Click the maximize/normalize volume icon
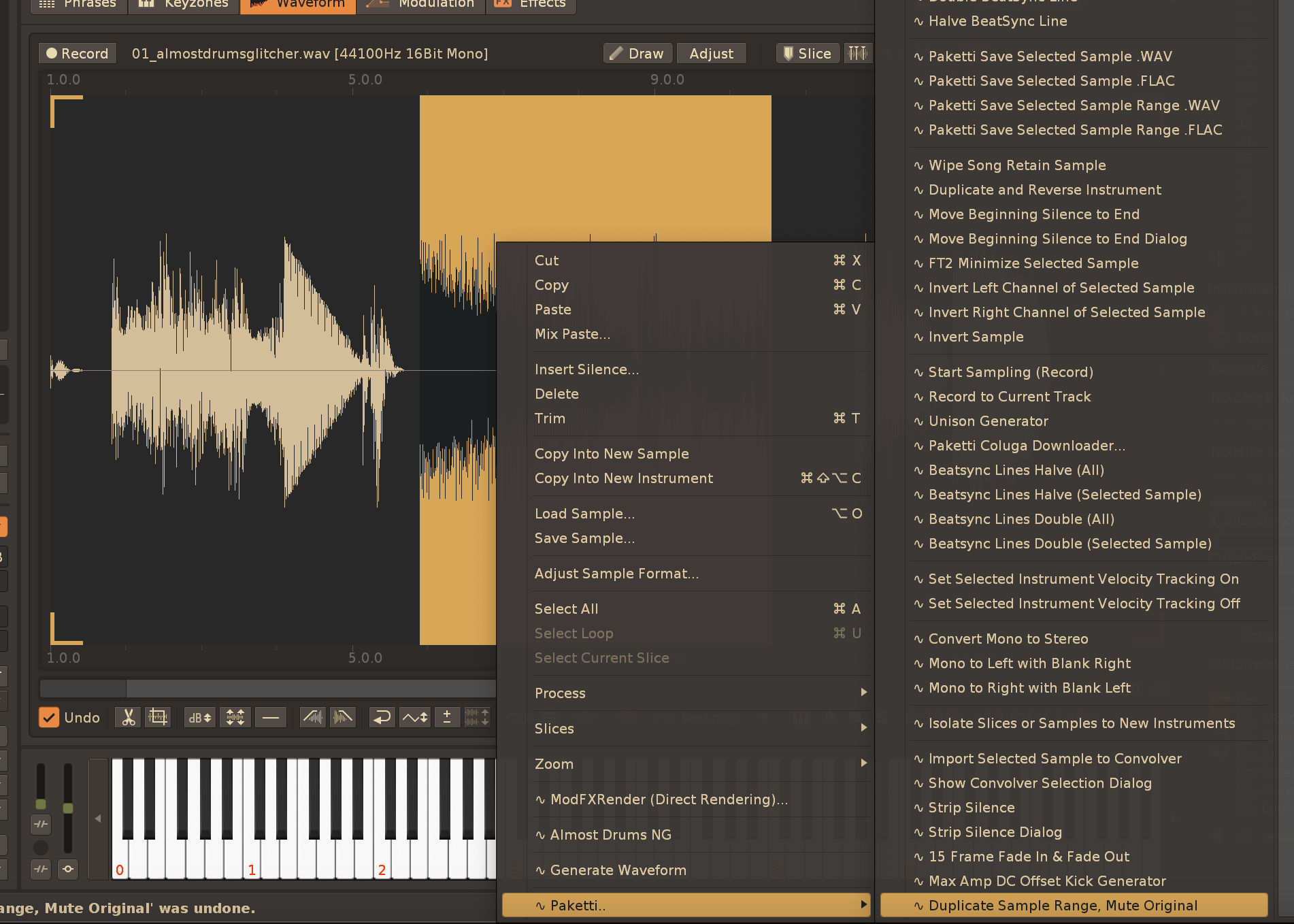Image resolution: width=1294 pixels, height=924 pixels. [235, 717]
